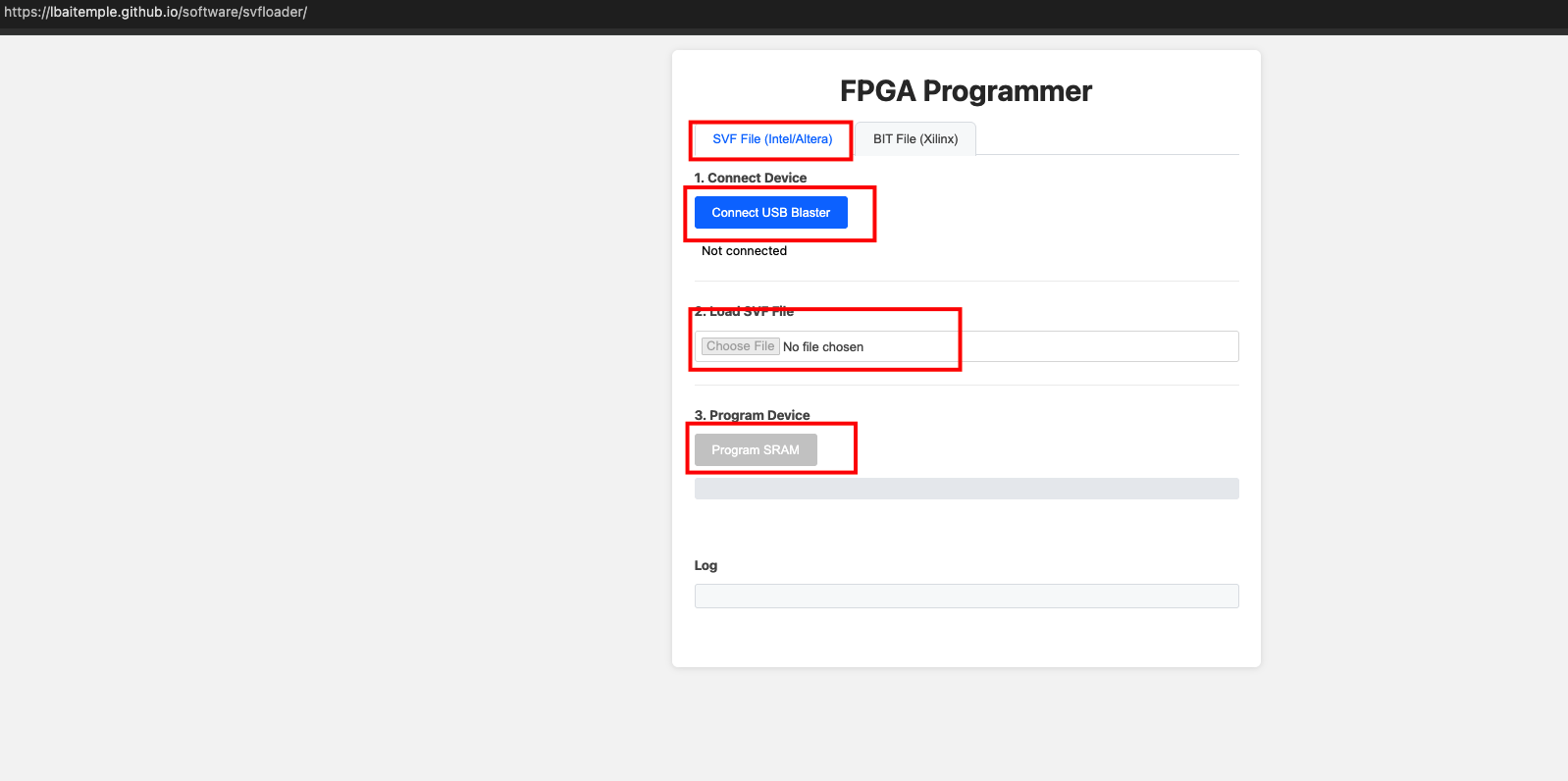Click the 'Not connected' status text
The image size is (1568, 781).
(x=743, y=250)
